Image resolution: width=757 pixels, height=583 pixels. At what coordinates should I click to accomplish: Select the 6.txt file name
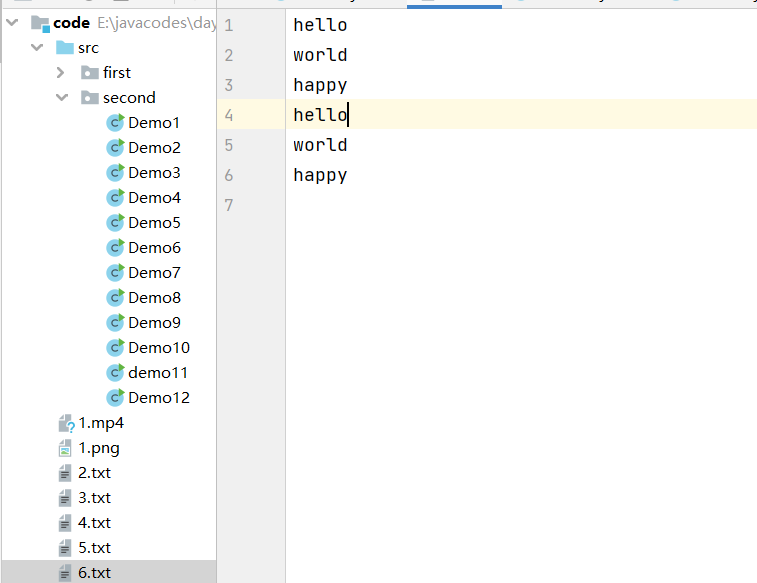94,573
